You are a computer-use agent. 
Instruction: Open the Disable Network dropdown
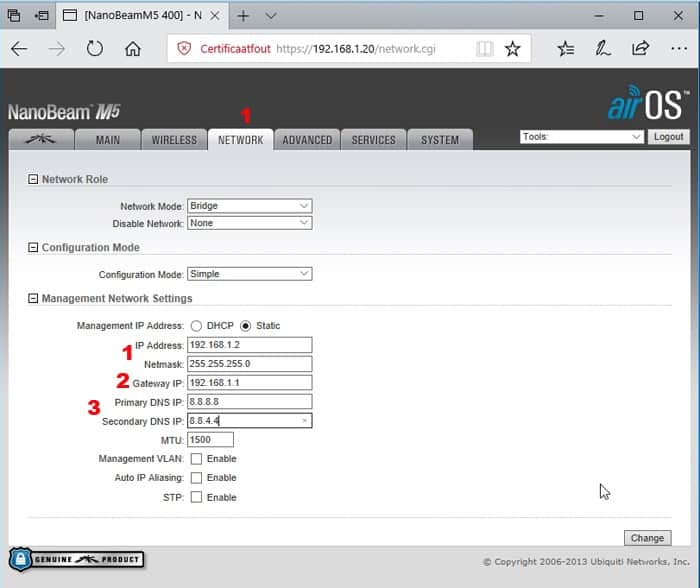250,223
